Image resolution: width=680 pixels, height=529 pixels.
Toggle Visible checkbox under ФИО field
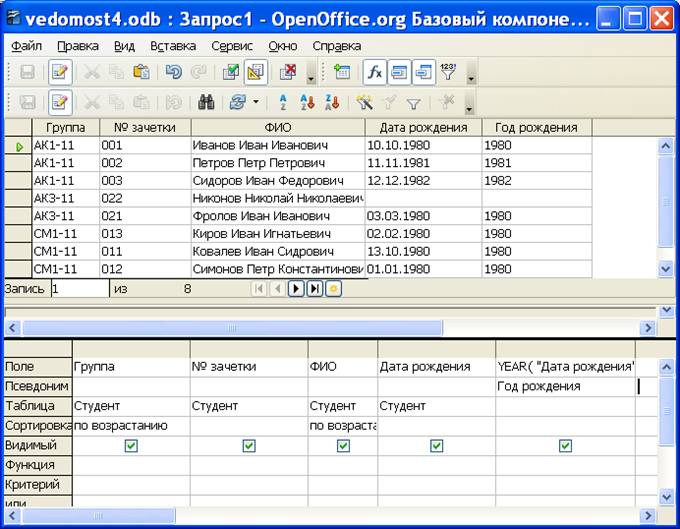tap(343, 446)
